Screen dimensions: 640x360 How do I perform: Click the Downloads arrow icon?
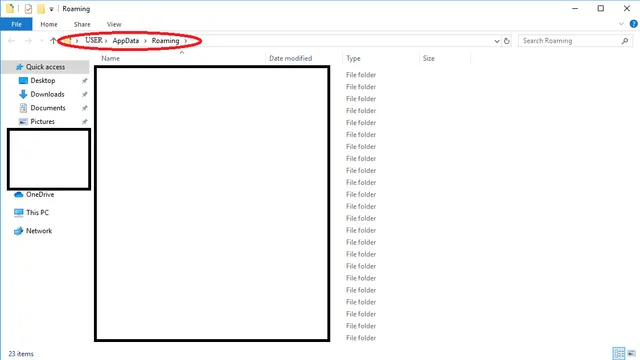coord(23,94)
